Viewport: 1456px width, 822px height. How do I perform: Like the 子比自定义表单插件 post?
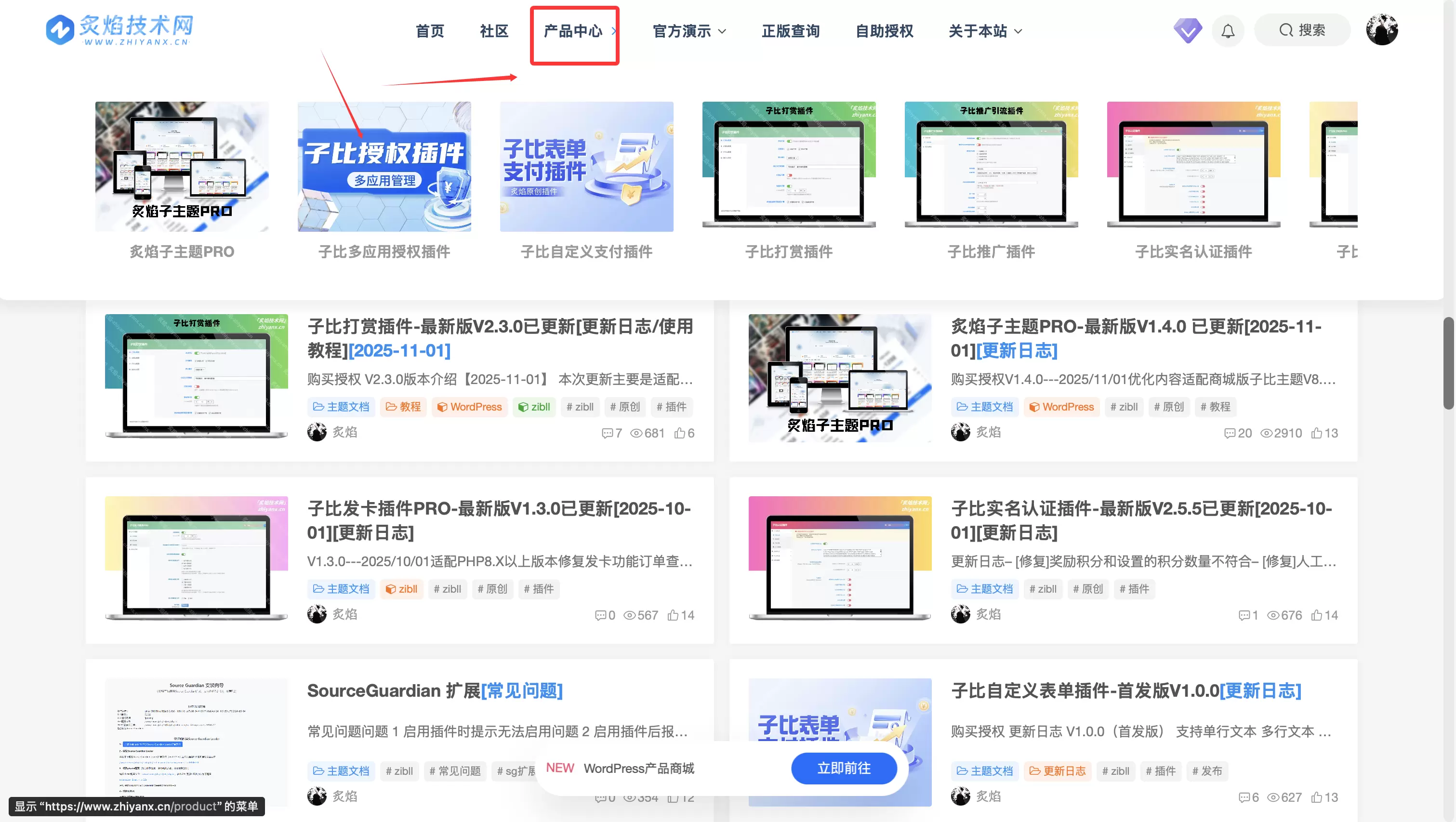click(x=1317, y=797)
